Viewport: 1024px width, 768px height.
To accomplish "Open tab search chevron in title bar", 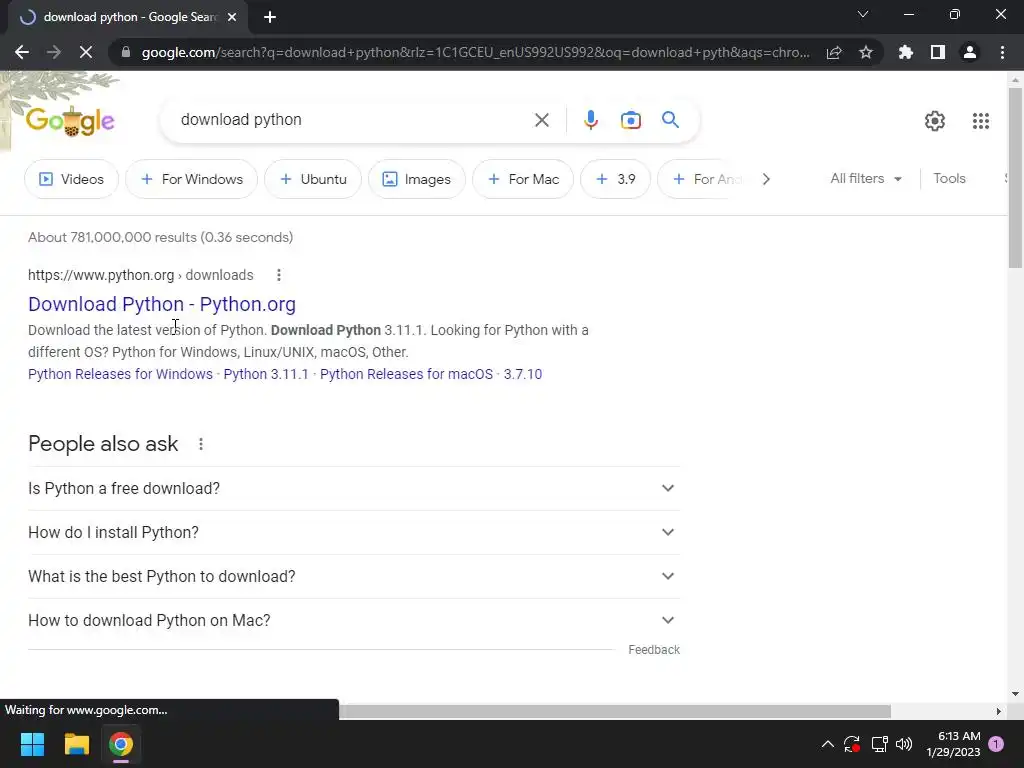I will pyautogui.click(x=863, y=14).
